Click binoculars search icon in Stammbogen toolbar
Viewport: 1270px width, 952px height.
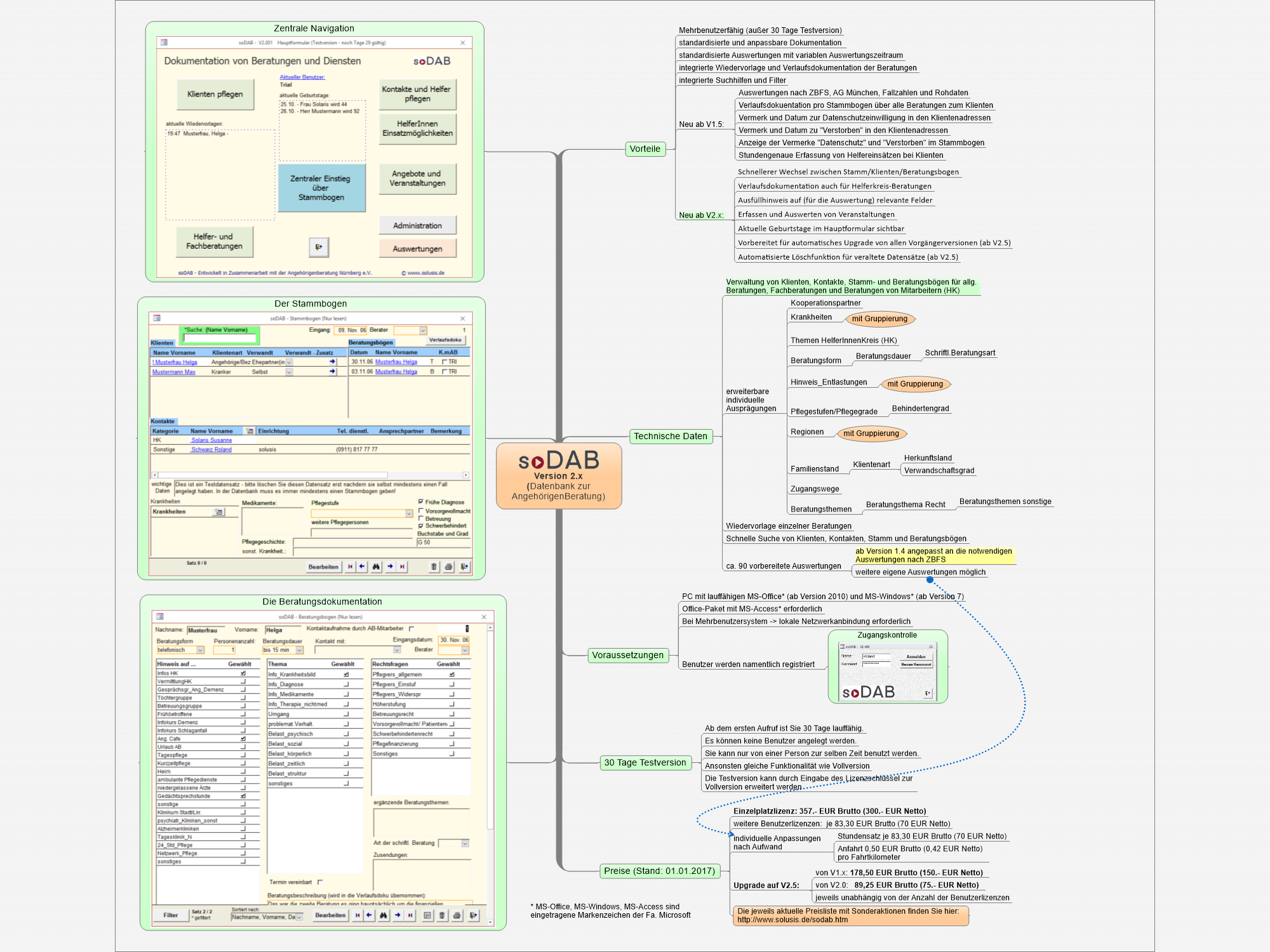376,567
